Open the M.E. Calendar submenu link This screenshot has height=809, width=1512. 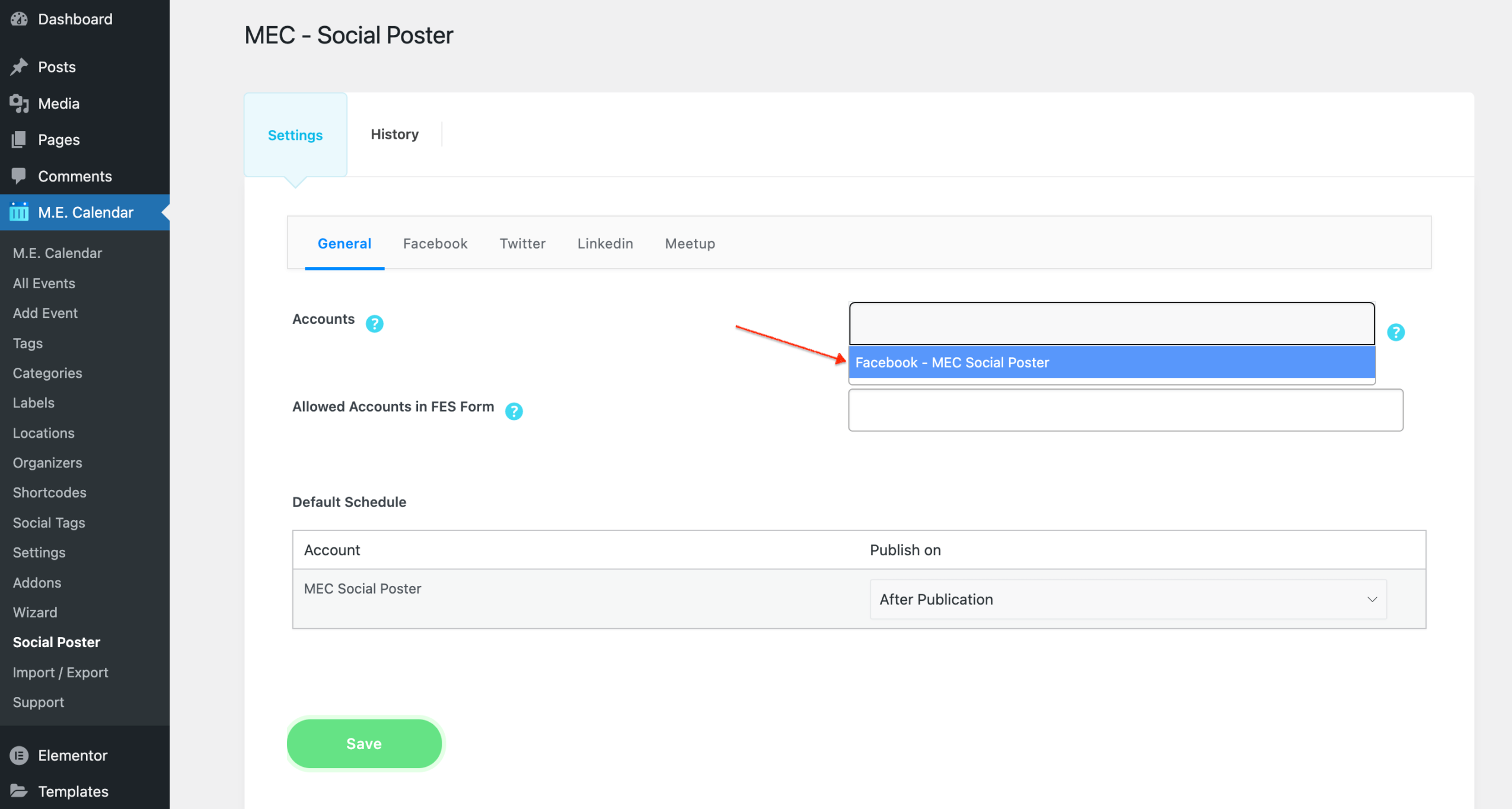point(58,253)
